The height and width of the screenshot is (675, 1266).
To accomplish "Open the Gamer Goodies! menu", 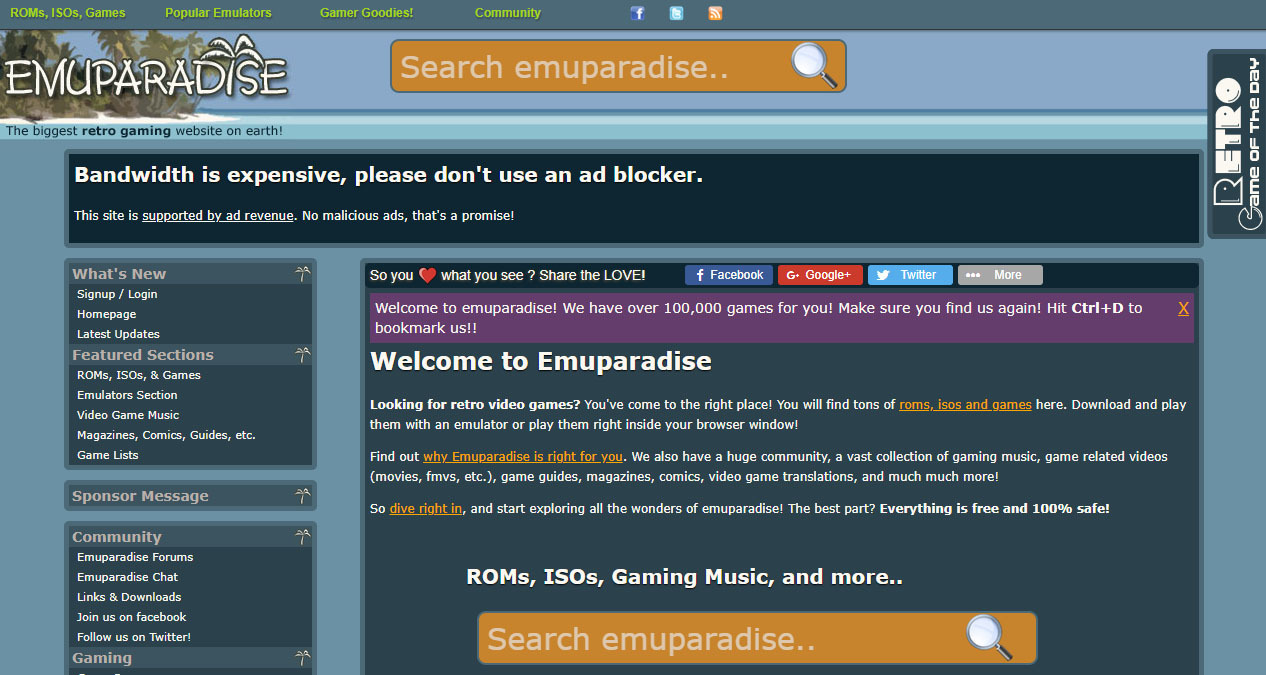I will pos(365,13).
